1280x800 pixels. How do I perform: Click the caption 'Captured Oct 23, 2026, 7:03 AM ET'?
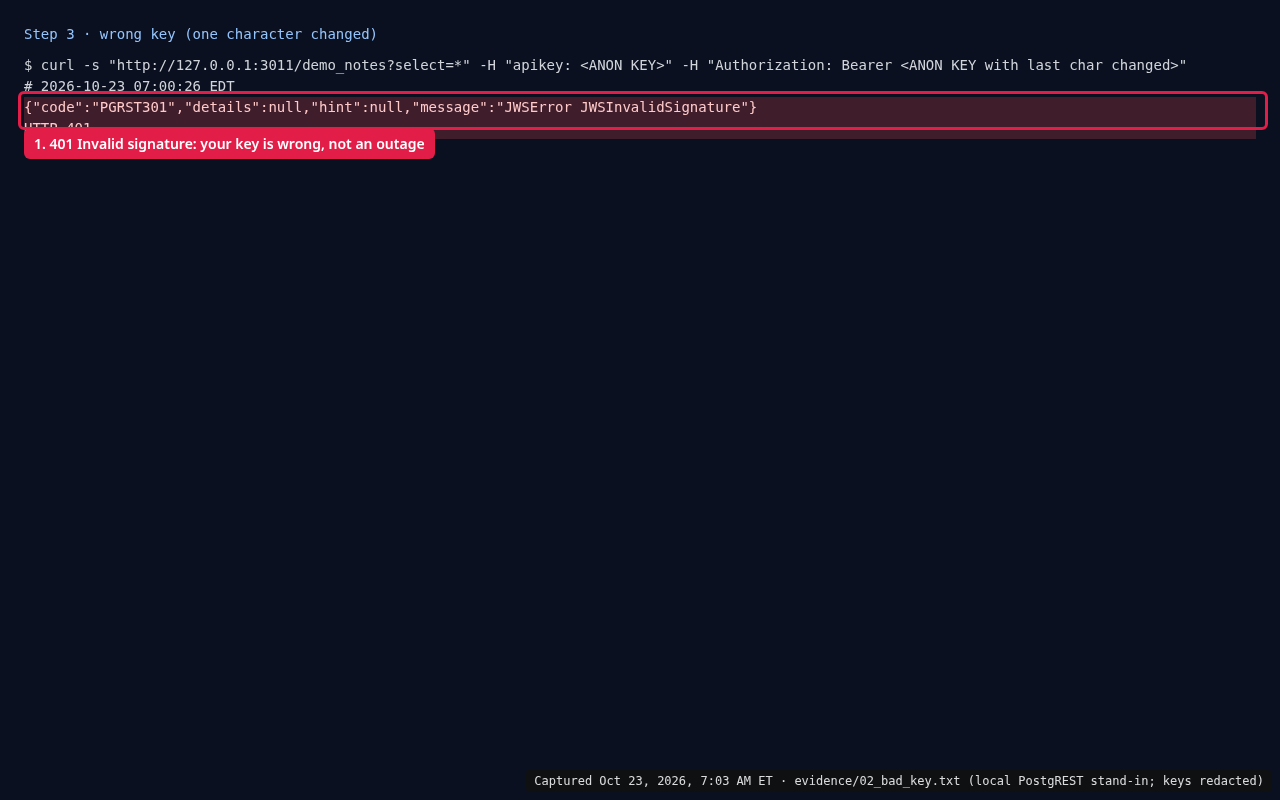tap(899, 781)
